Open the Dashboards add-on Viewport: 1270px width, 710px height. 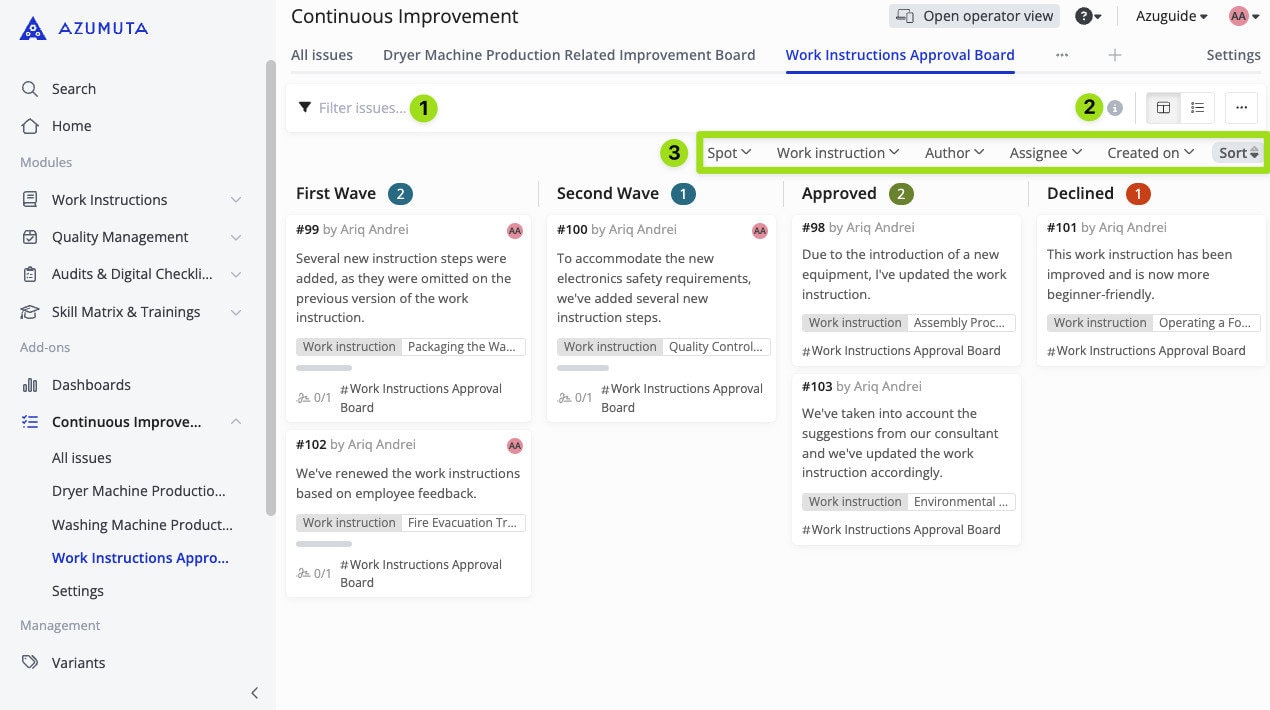[x=91, y=385]
